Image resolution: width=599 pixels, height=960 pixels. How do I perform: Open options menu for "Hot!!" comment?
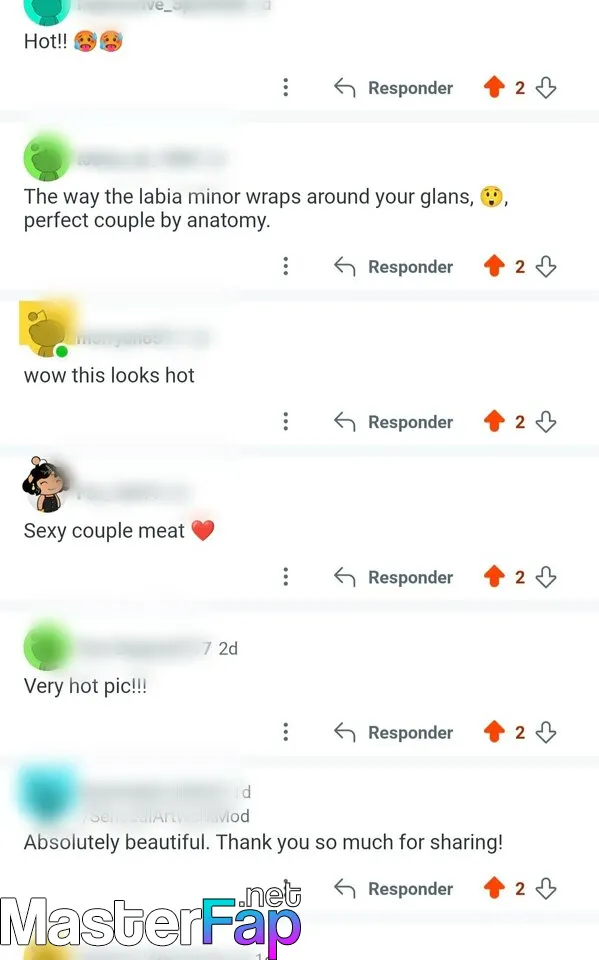pos(285,88)
